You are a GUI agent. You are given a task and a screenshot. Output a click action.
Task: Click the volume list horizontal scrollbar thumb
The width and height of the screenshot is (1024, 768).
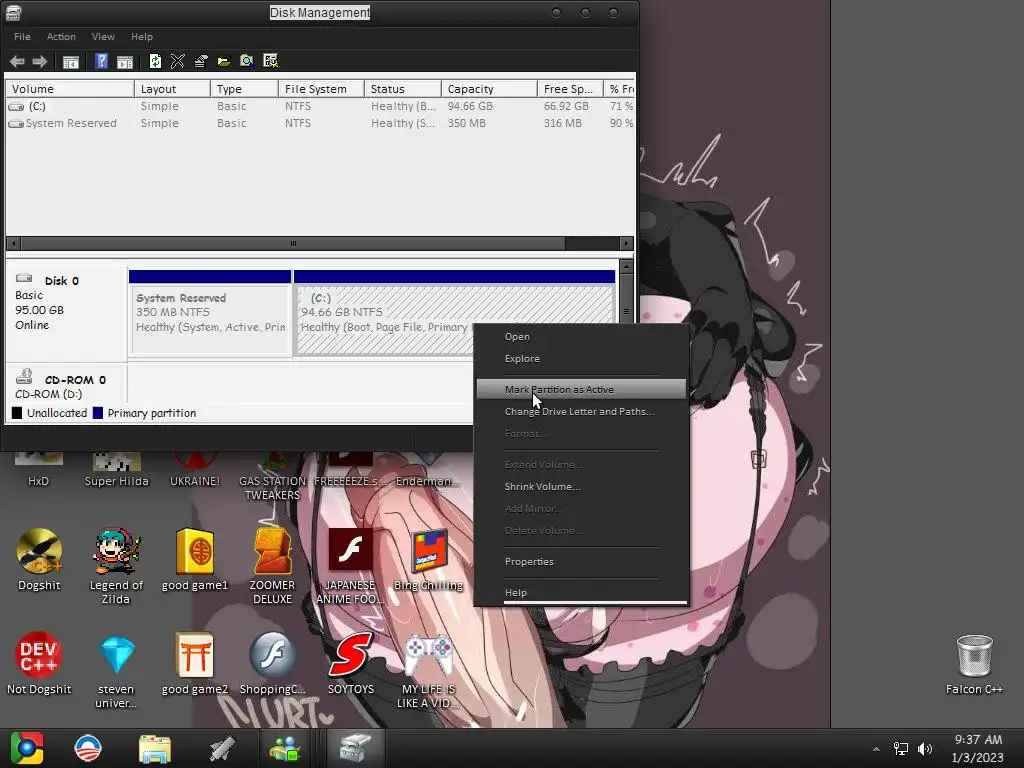pyautogui.click(x=293, y=244)
